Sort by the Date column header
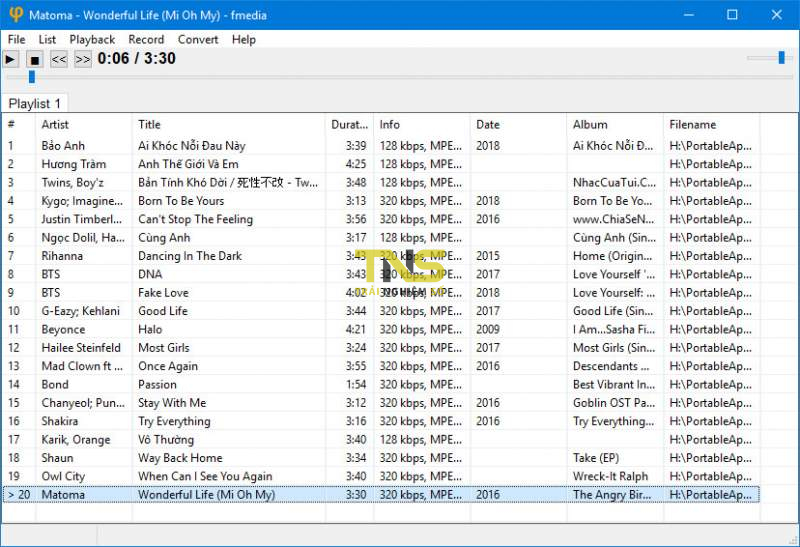800x547 pixels. (518, 125)
